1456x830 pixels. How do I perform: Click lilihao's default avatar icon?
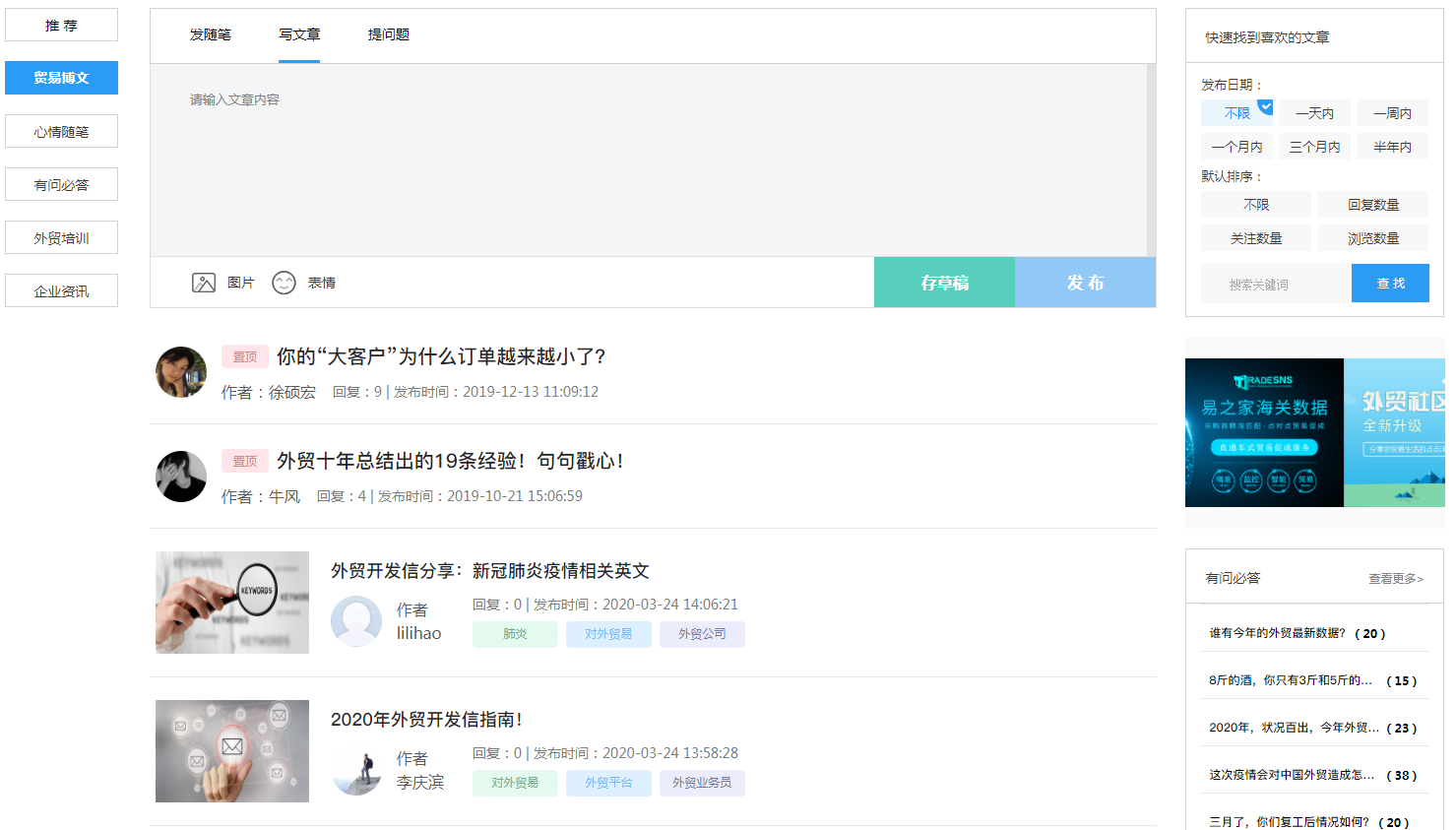click(356, 621)
